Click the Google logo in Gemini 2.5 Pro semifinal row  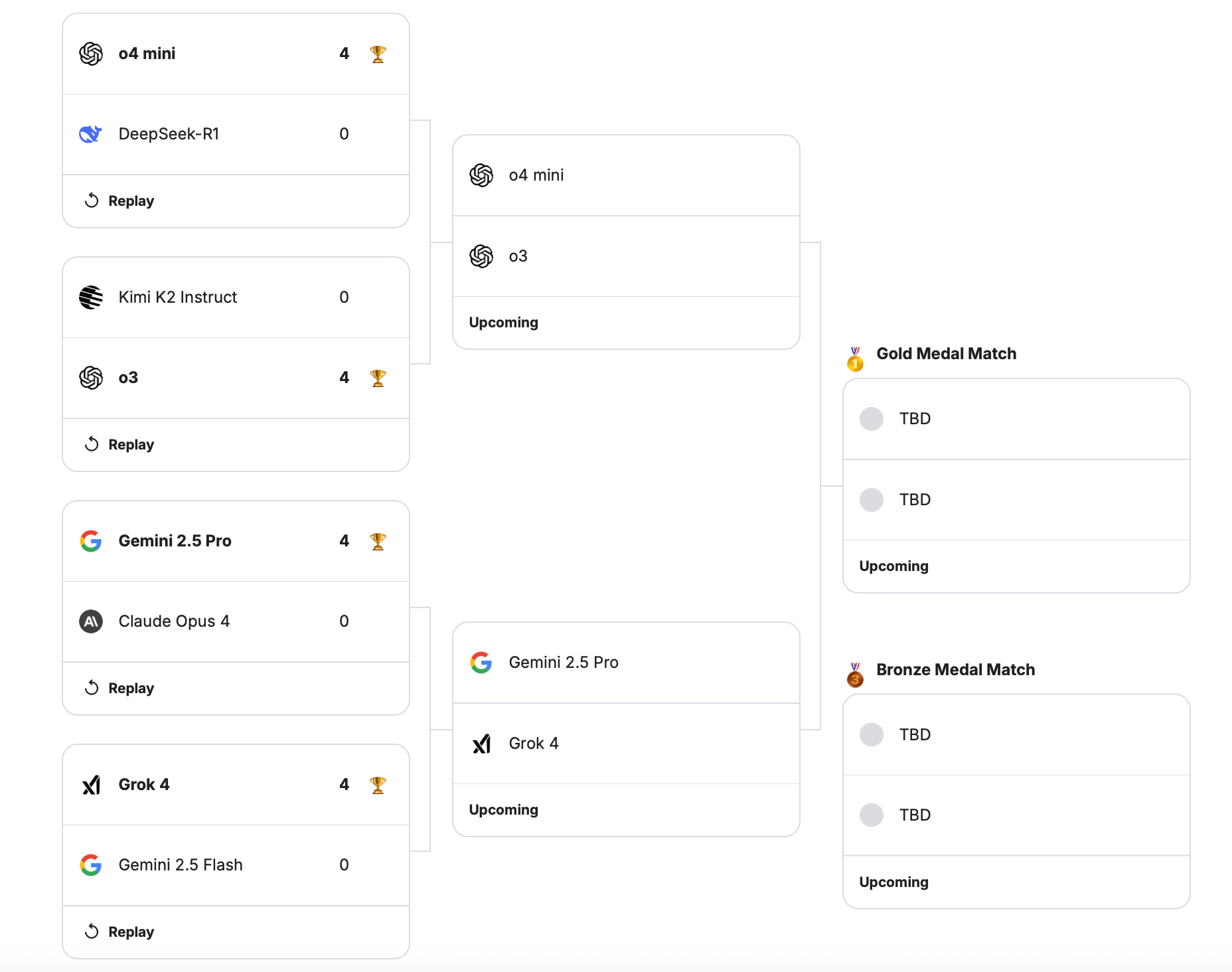[481, 663]
